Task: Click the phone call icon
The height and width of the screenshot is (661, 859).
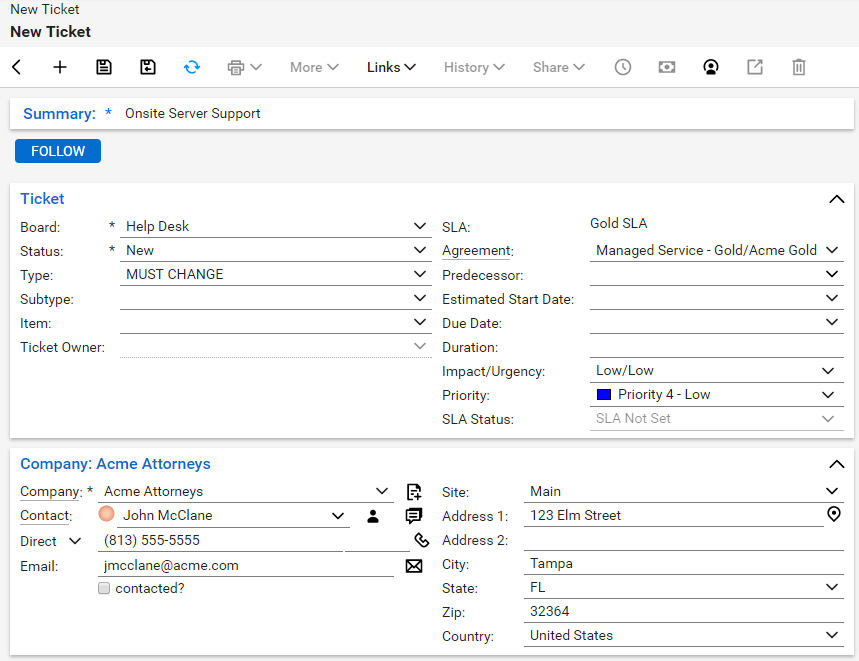Action: point(421,541)
